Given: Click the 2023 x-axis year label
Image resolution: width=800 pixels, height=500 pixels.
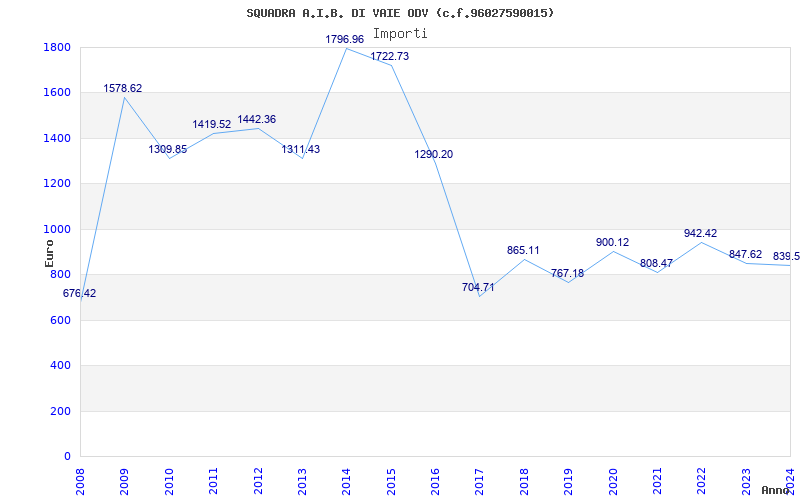Looking at the screenshot, I should point(746,481).
